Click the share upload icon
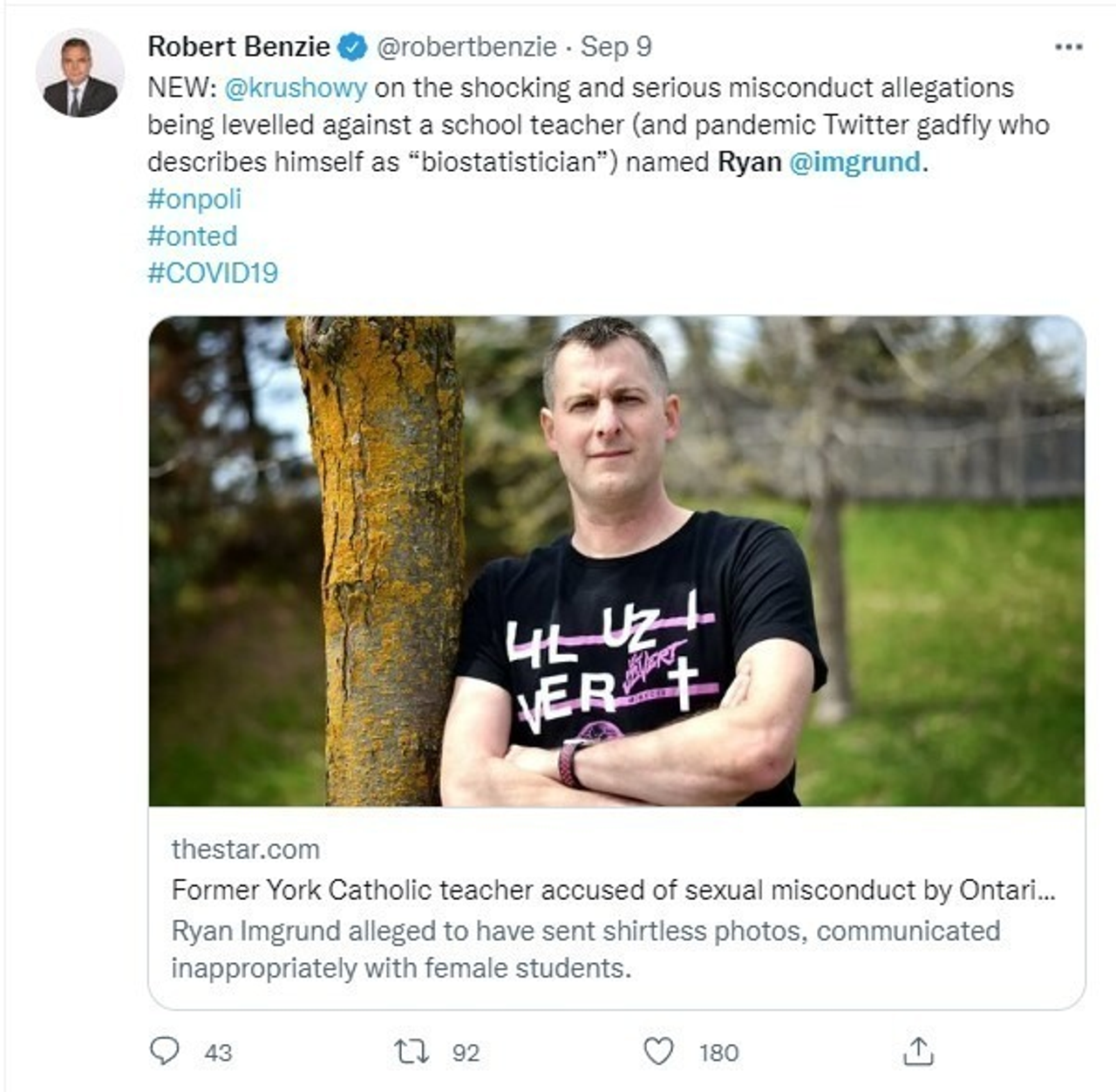The image size is (1116, 1092). click(918, 1051)
